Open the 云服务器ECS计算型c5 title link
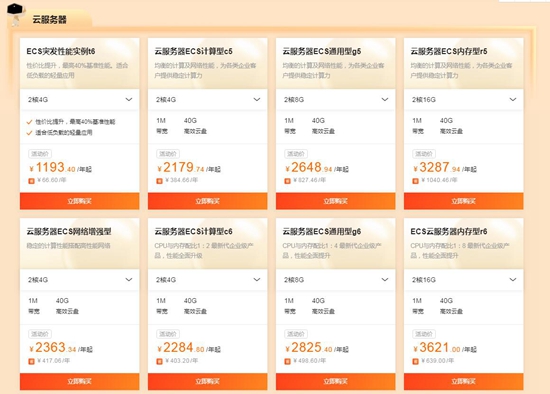The width and height of the screenshot is (550, 394). tap(194, 51)
